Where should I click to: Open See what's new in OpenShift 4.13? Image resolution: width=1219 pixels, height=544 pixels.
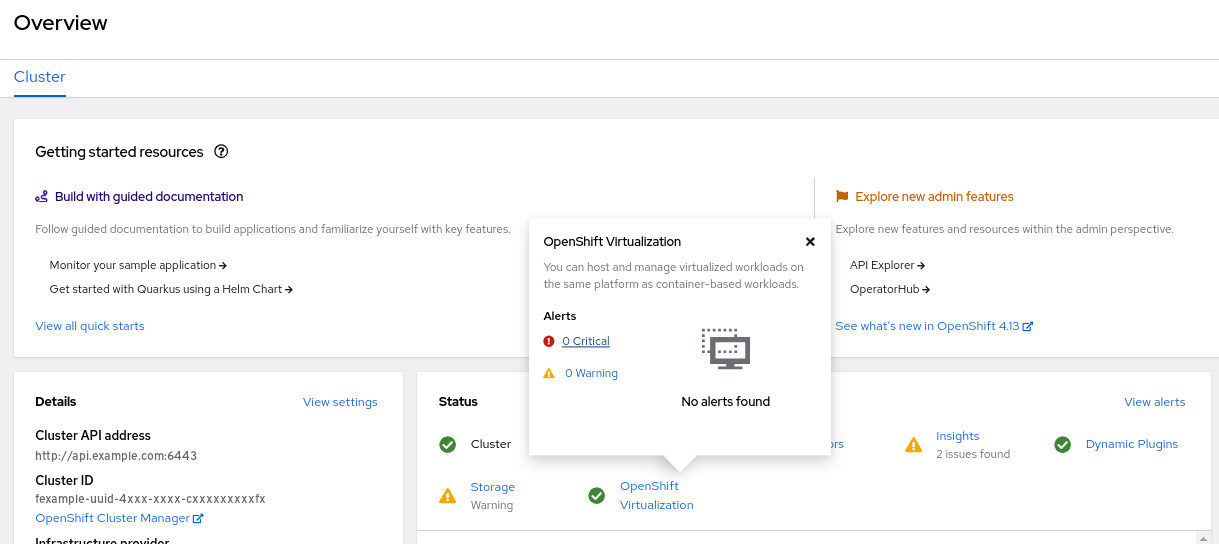click(933, 326)
